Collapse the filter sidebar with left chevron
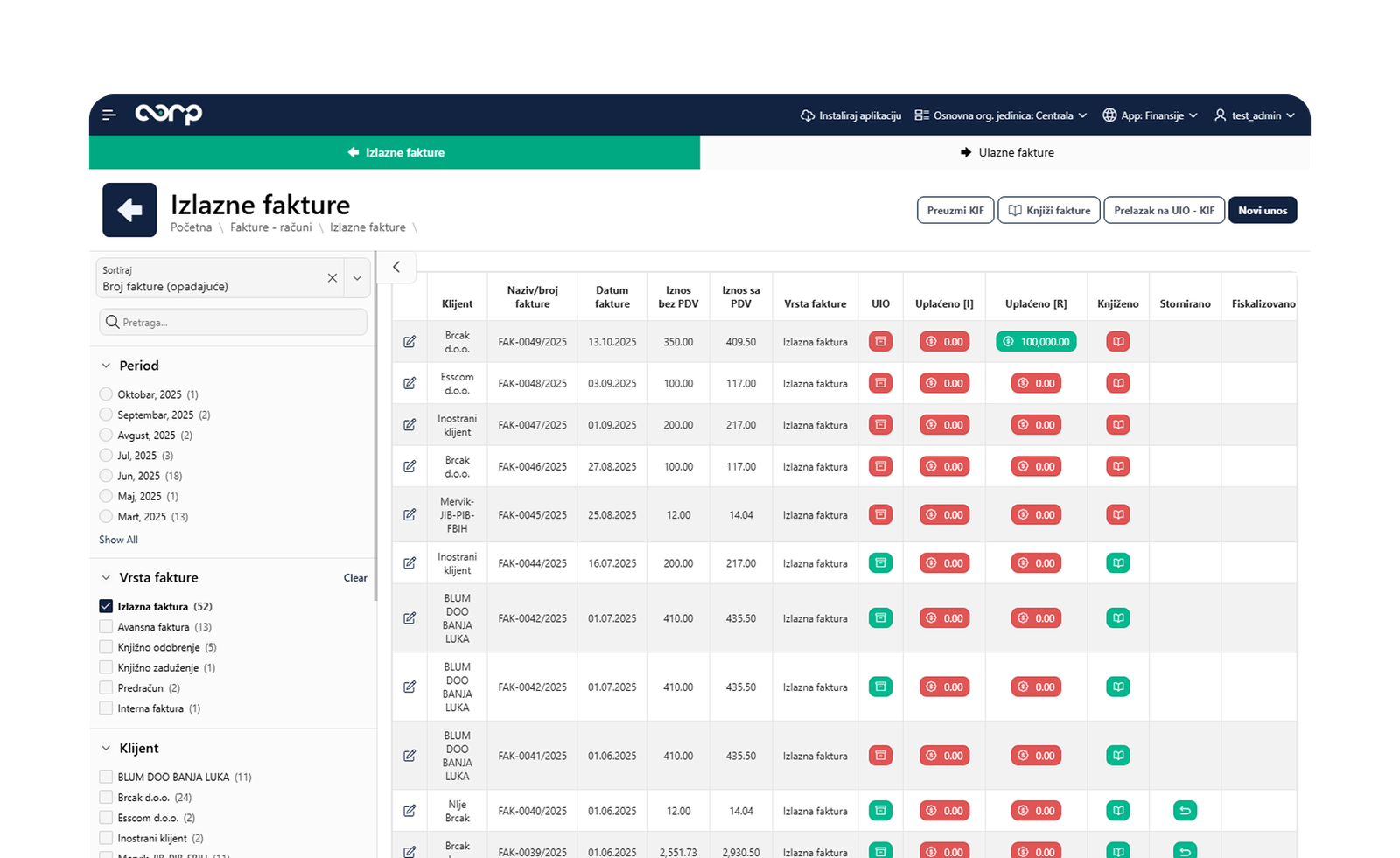1400x858 pixels. tap(396, 268)
